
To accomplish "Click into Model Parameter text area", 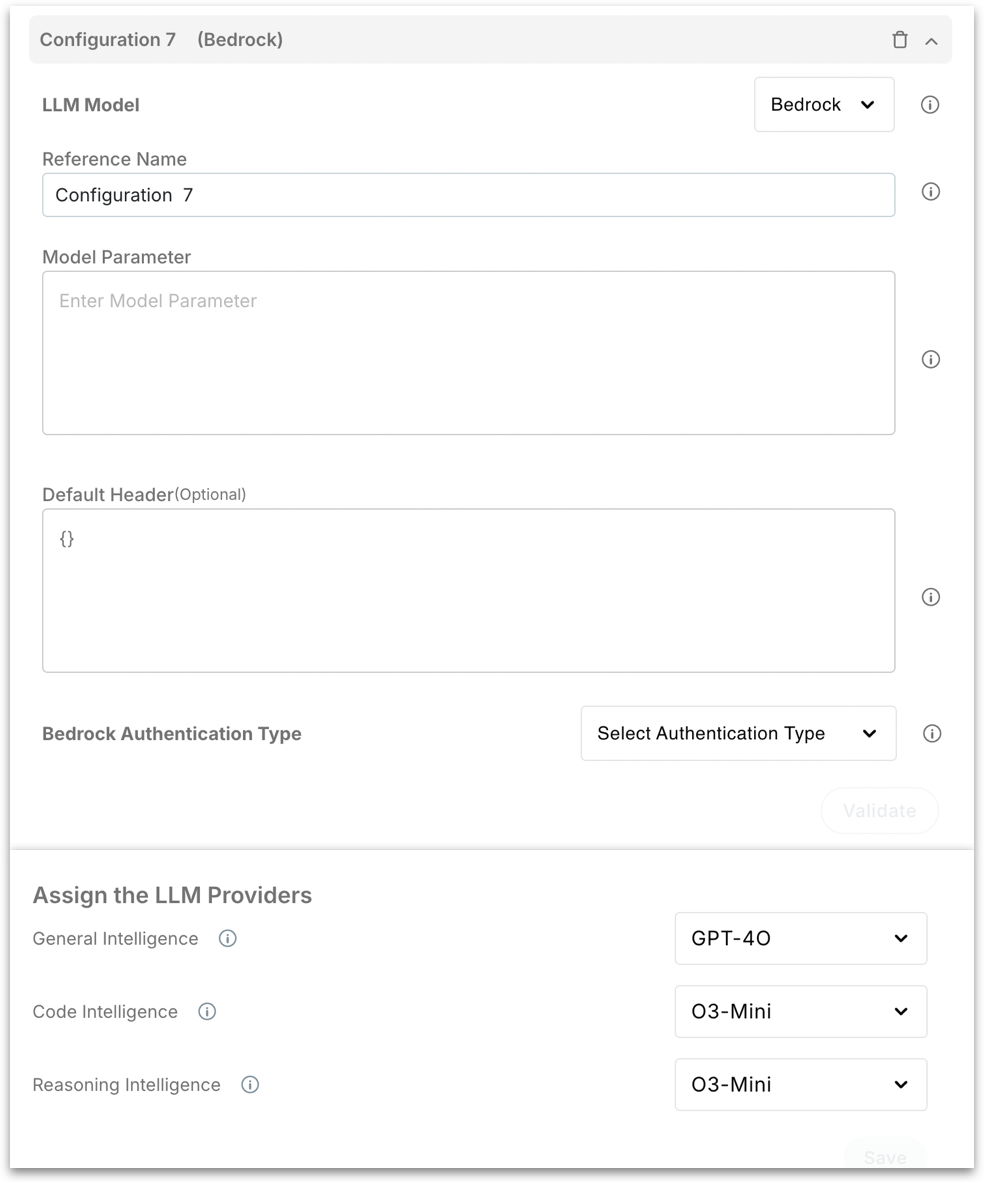I will 468,353.
